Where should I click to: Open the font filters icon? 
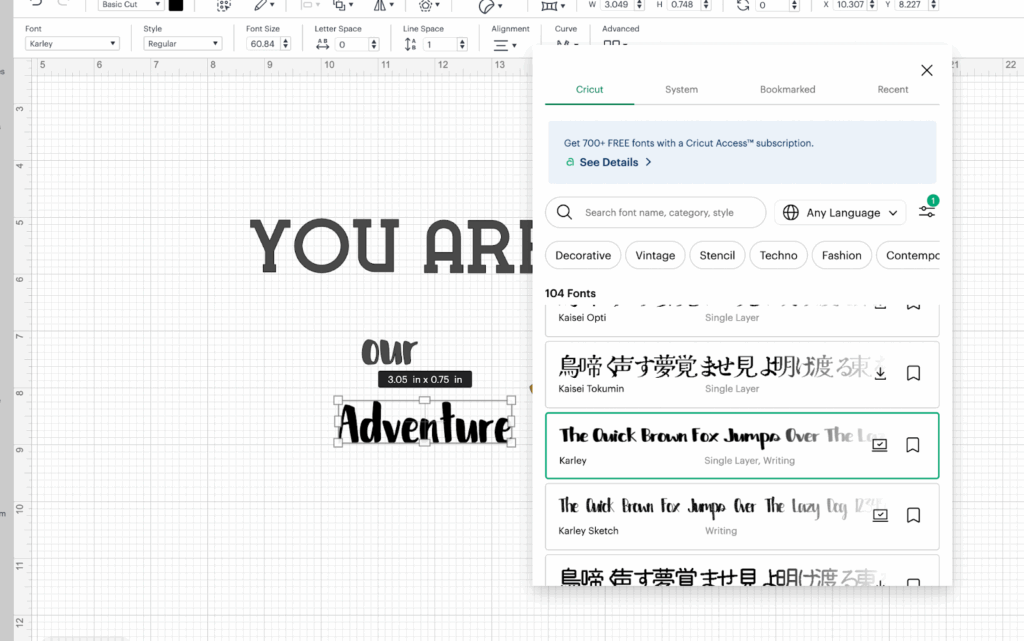927,211
